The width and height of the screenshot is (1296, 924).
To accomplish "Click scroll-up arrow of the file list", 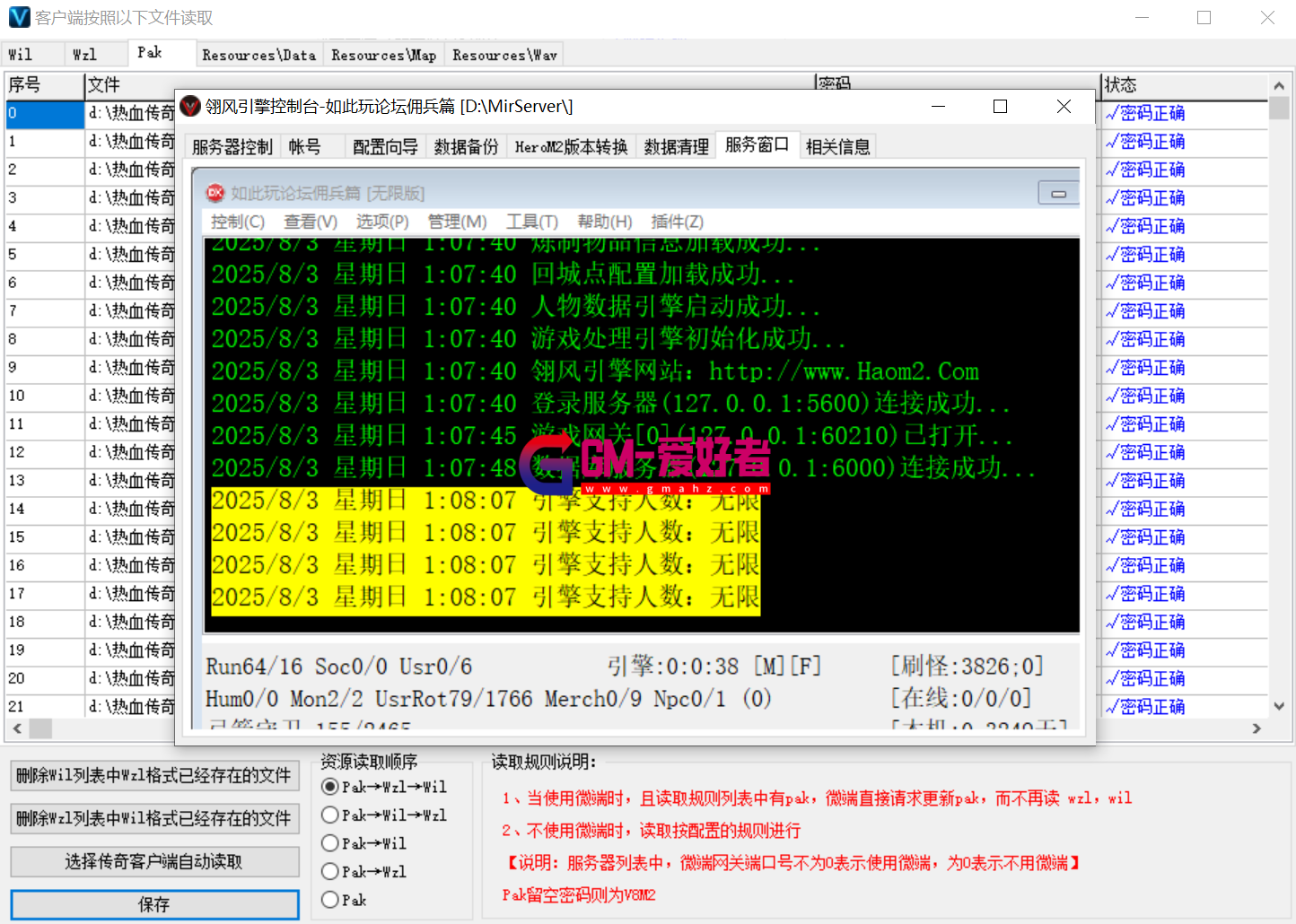I will pos(1279,86).
